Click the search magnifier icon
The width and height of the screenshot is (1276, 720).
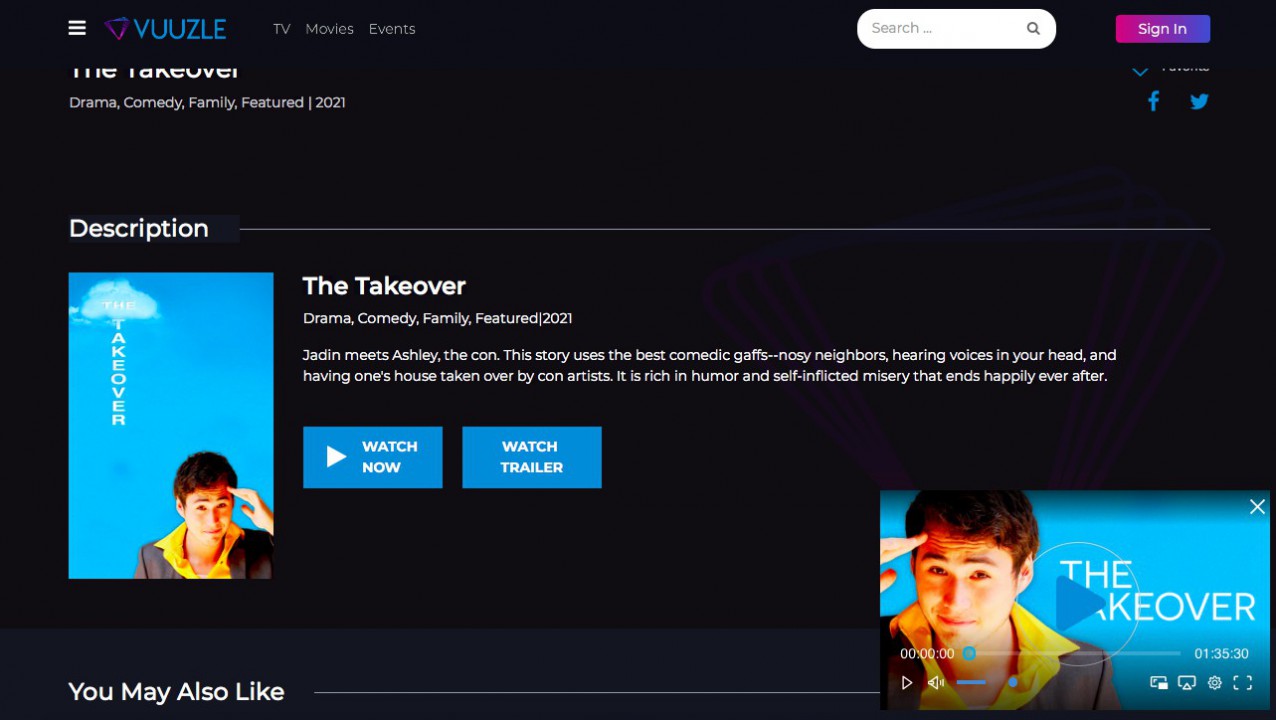point(1033,29)
